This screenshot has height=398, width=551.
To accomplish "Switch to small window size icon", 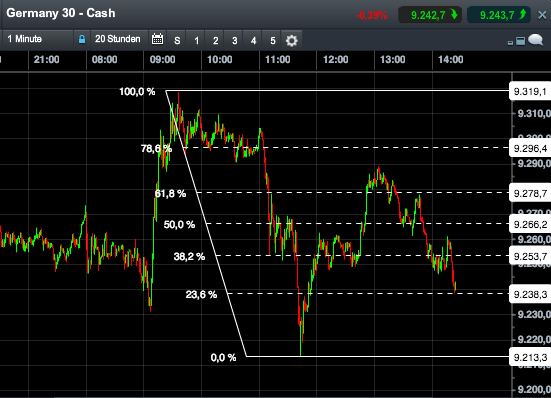I will click(x=511, y=43).
